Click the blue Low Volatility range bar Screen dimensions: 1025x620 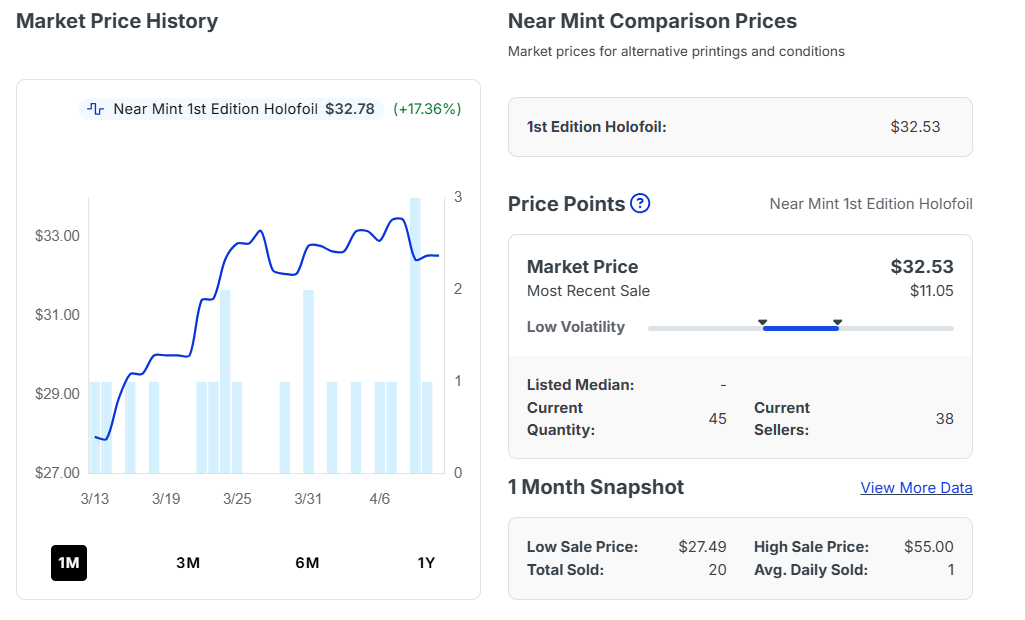(800, 328)
